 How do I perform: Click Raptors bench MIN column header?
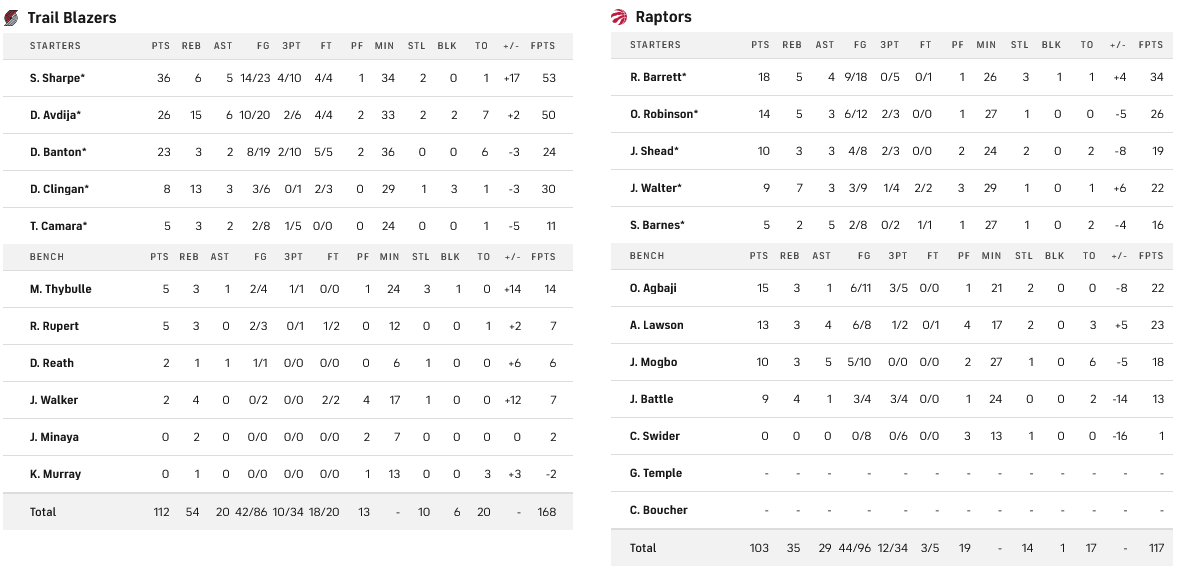(x=991, y=256)
